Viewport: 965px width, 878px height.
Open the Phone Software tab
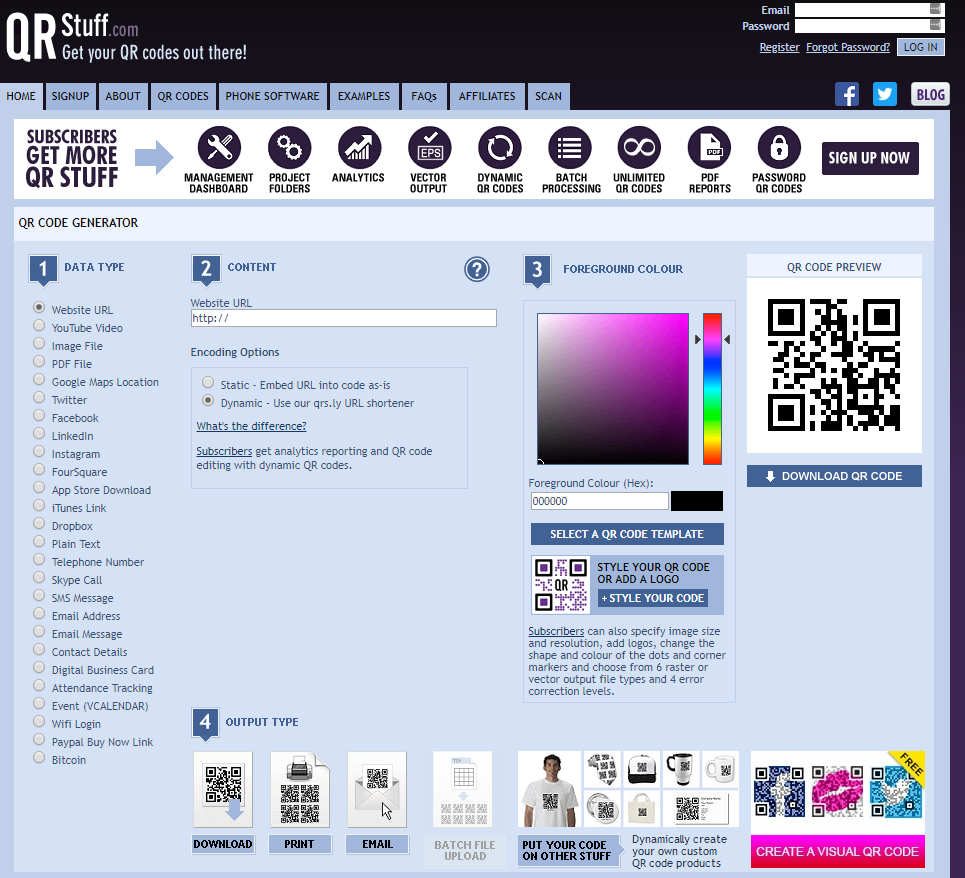click(x=272, y=97)
